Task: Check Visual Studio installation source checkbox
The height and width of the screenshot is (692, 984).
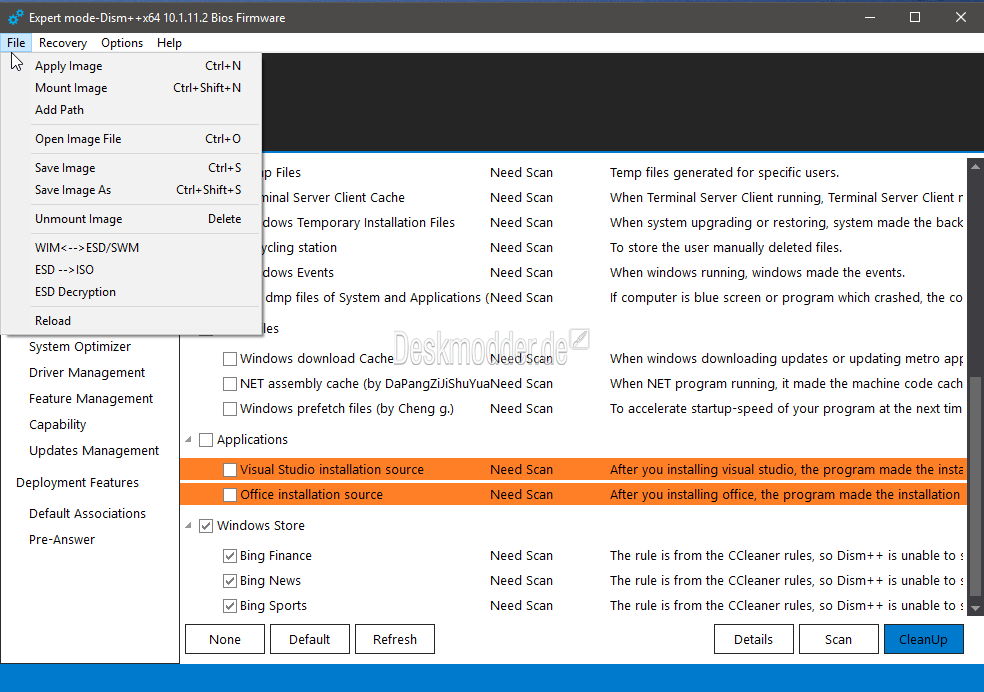Action: point(230,470)
